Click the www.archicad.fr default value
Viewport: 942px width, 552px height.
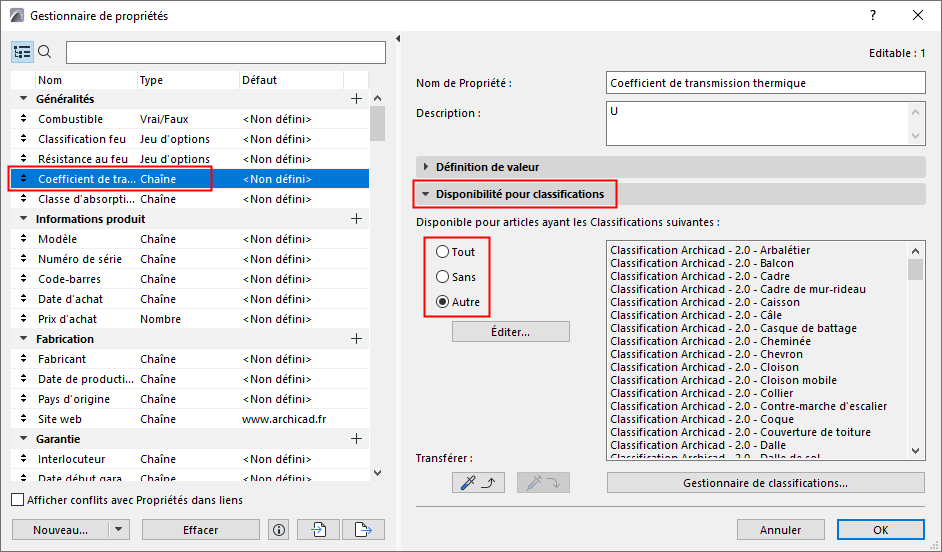[x=284, y=419]
